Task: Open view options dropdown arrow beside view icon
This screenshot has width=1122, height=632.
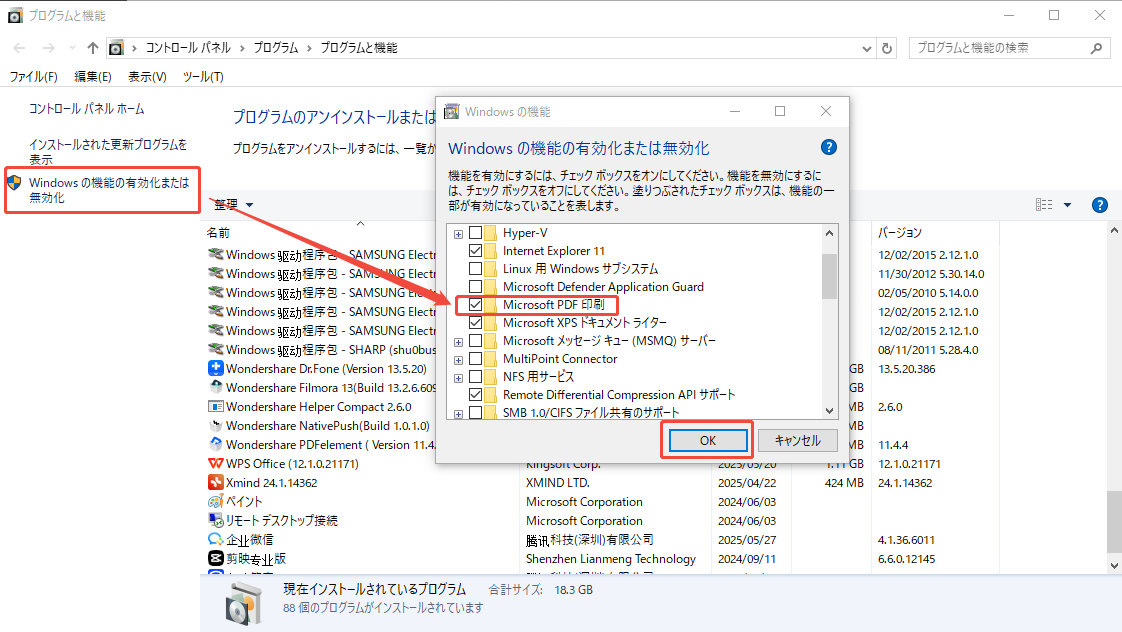Action: pyautogui.click(x=1068, y=205)
